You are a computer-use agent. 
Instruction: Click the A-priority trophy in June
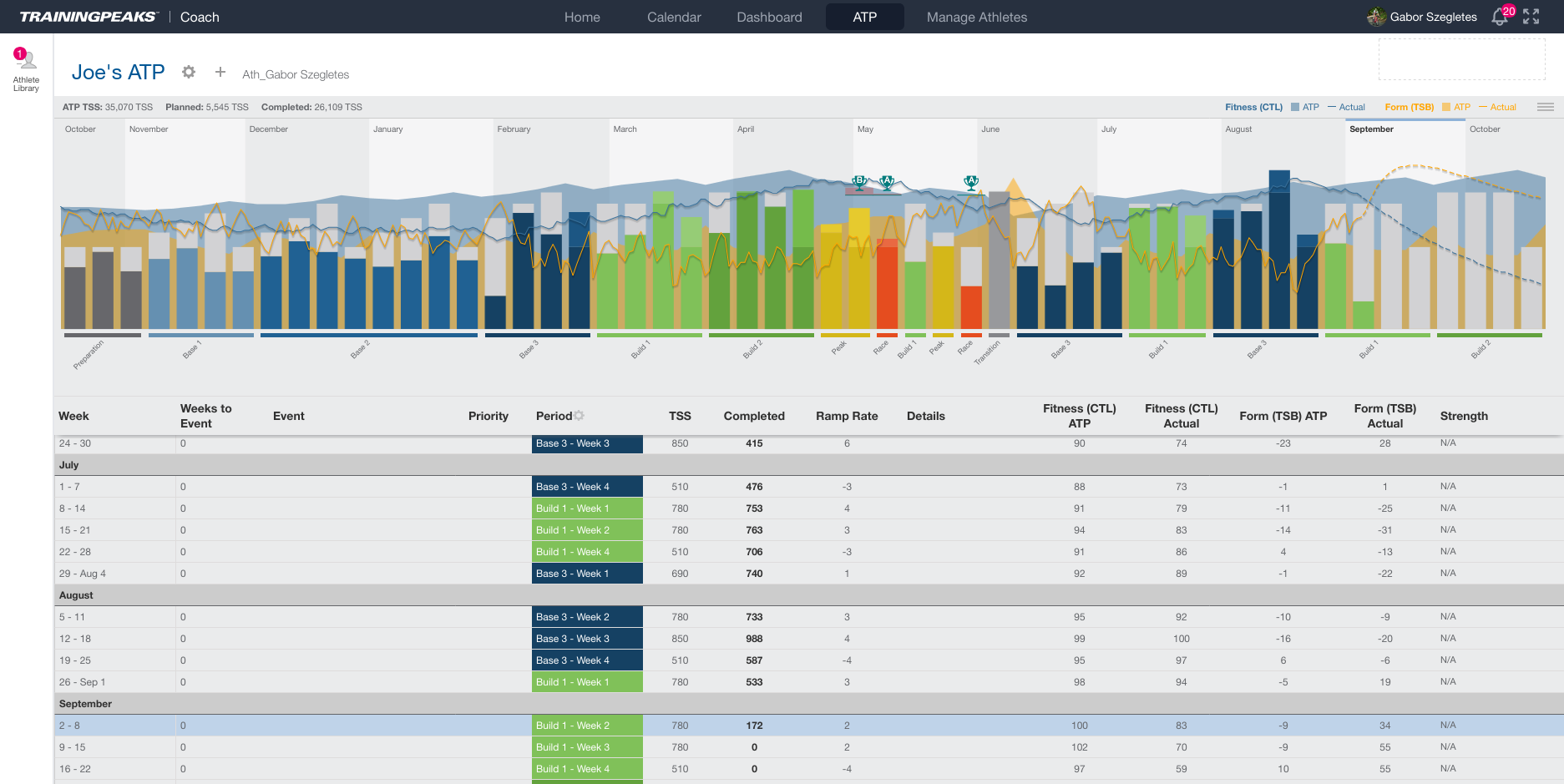tap(971, 181)
